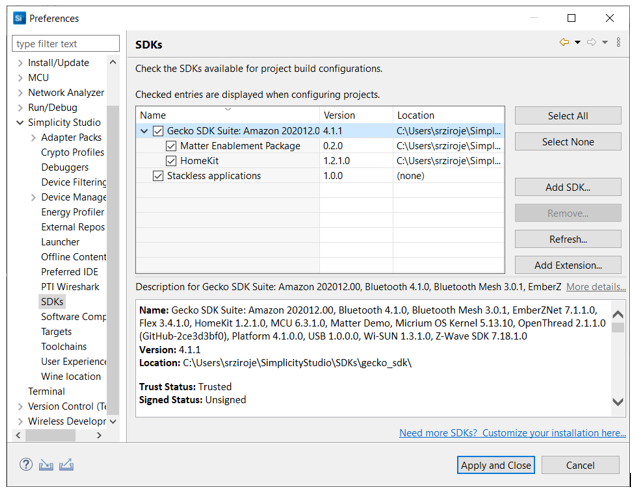Screen dimensions: 635x490
Task: Expand the Device Manager node
Action: 33,198
